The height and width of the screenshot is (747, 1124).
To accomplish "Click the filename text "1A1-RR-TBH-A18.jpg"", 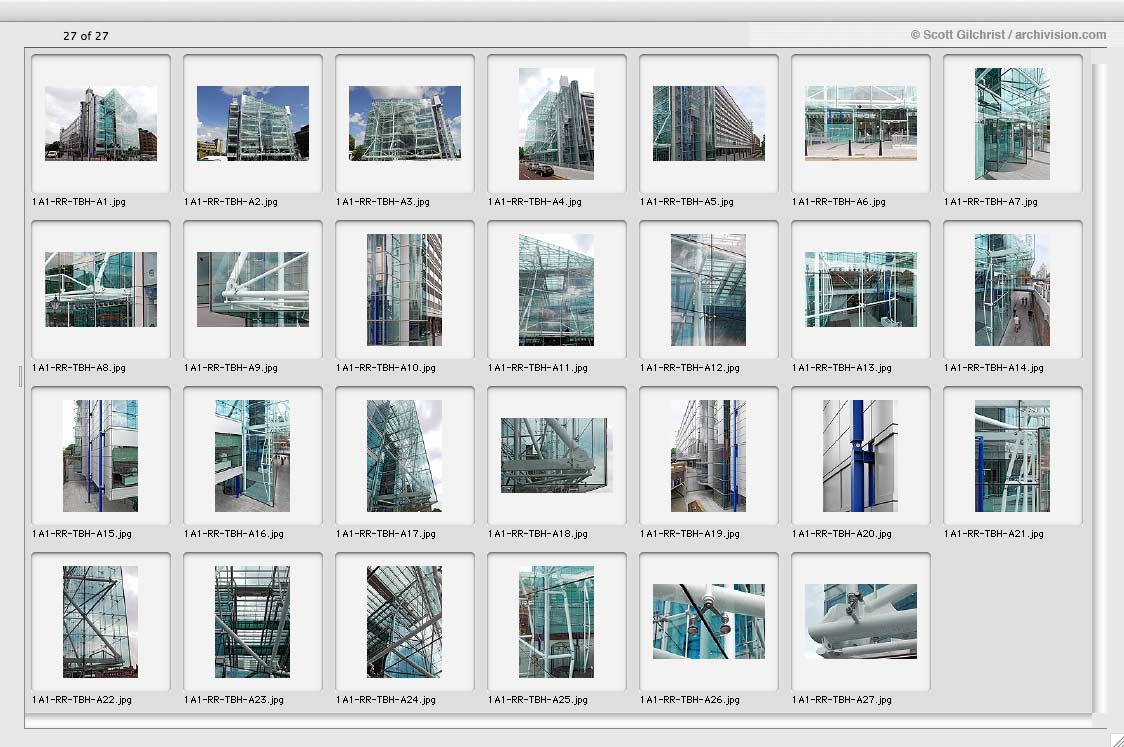I will click(x=538, y=534).
